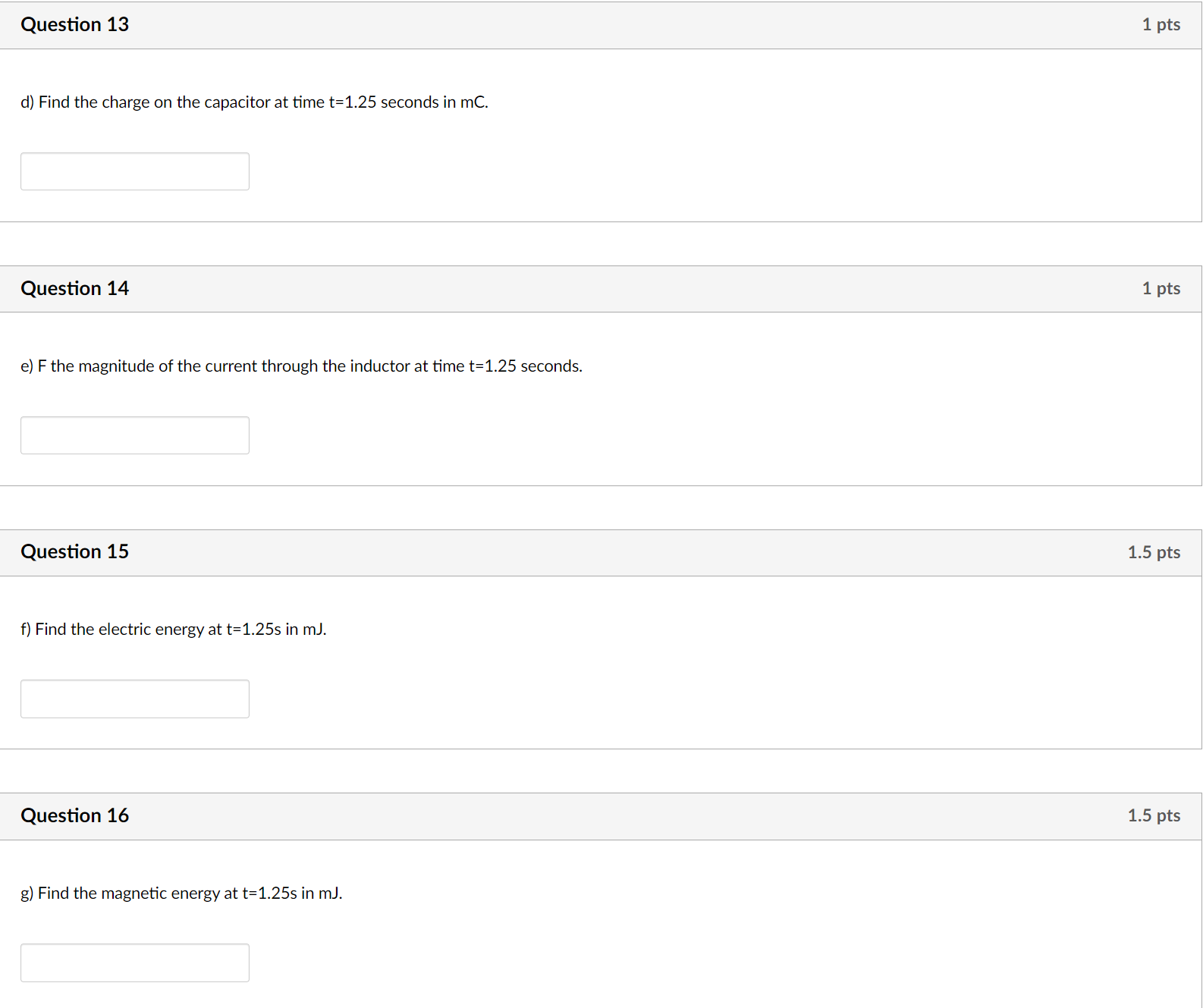Click the '1 pts' label of Question 14

click(x=1161, y=288)
